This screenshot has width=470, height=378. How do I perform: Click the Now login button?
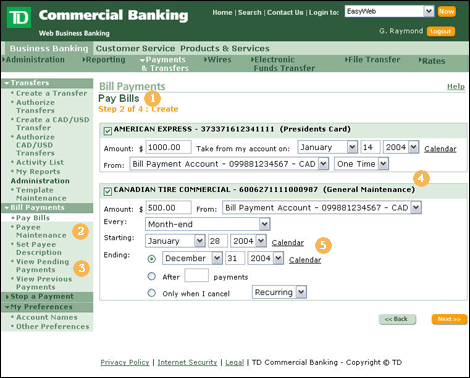[x=447, y=11]
